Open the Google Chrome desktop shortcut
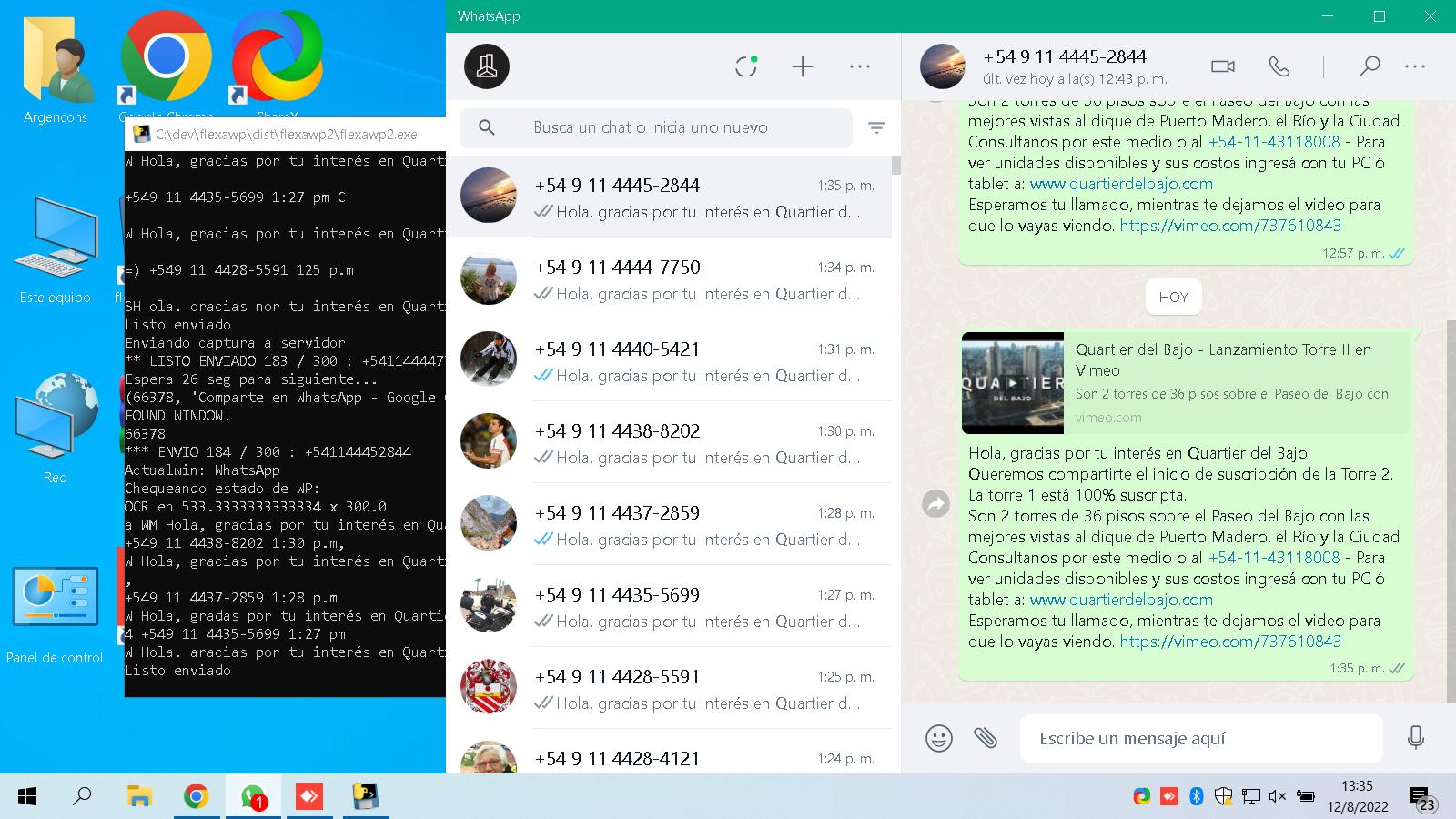The height and width of the screenshot is (819, 1456). [x=166, y=66]
